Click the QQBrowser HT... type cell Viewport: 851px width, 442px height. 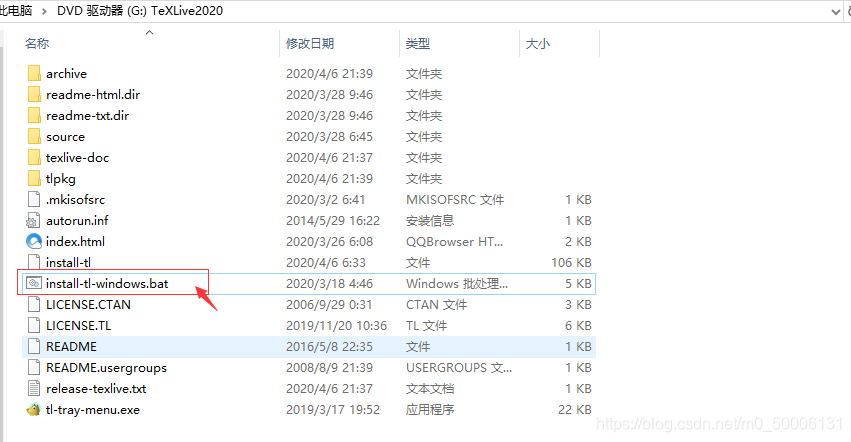click(454, 241)
